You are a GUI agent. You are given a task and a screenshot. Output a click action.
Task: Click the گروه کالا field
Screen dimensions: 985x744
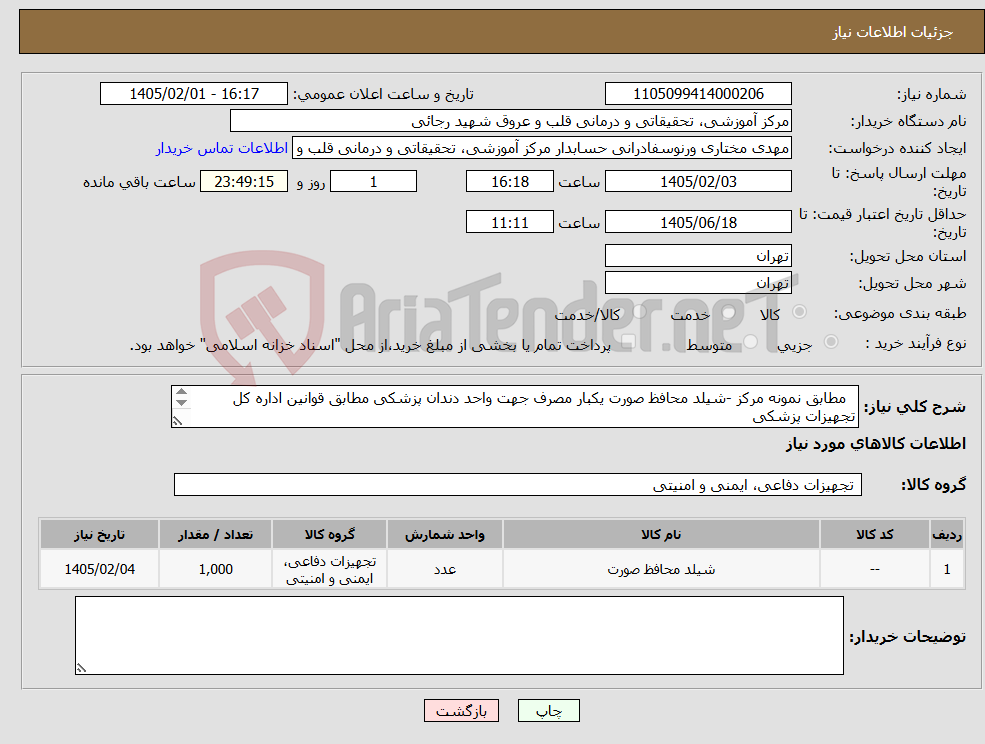point(518,484)
